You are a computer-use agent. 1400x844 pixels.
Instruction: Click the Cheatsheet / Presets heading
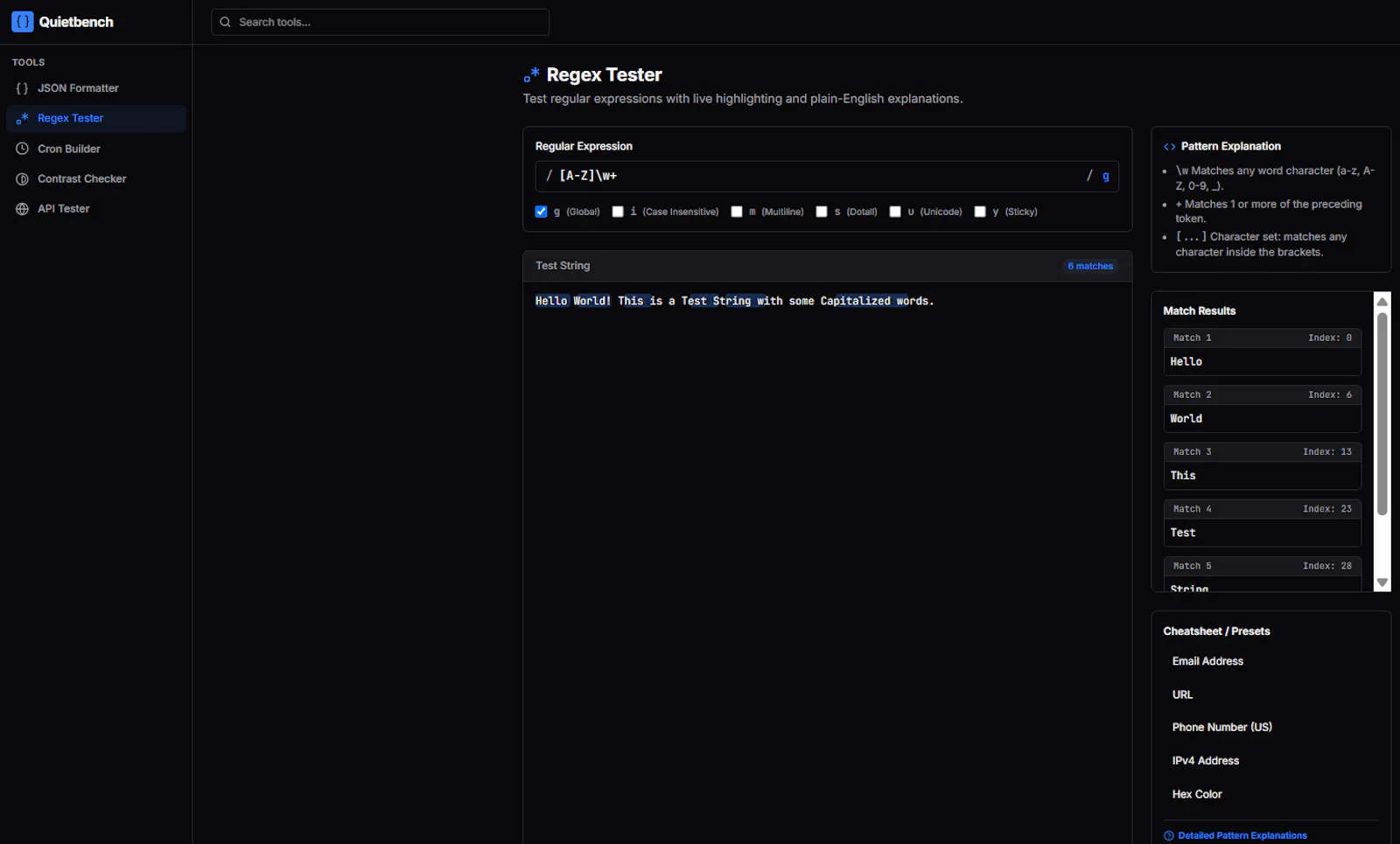tap(1216, 631)
